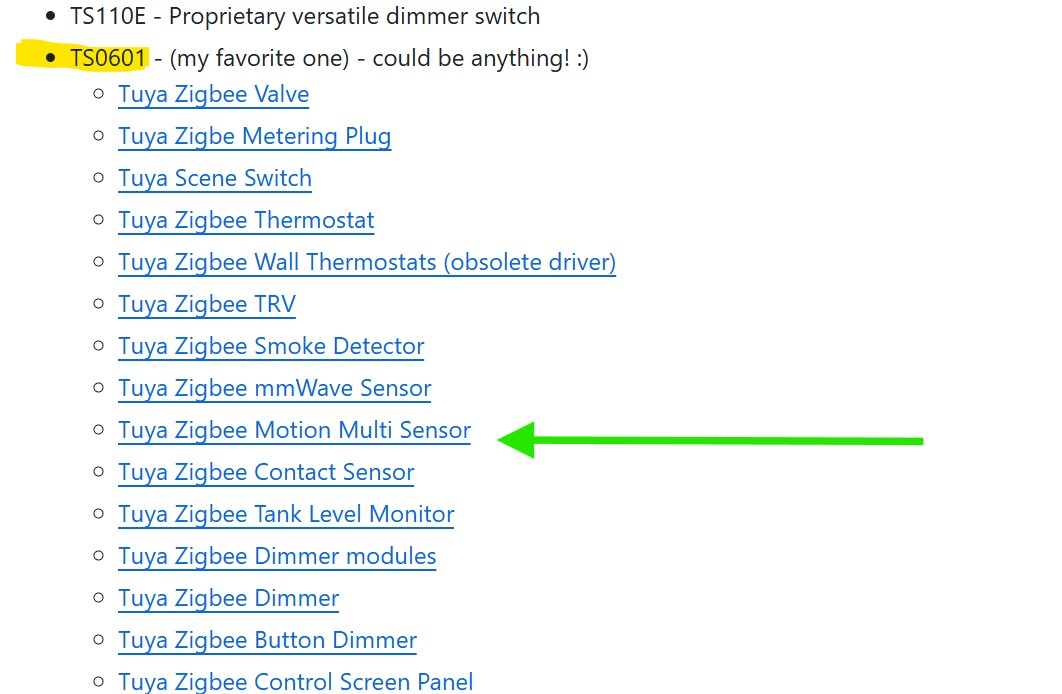The image size is (1062, 694).
Task: Follow the Tuya Zigbee mmWave Sensor link
Action: (x=274, y=388)
